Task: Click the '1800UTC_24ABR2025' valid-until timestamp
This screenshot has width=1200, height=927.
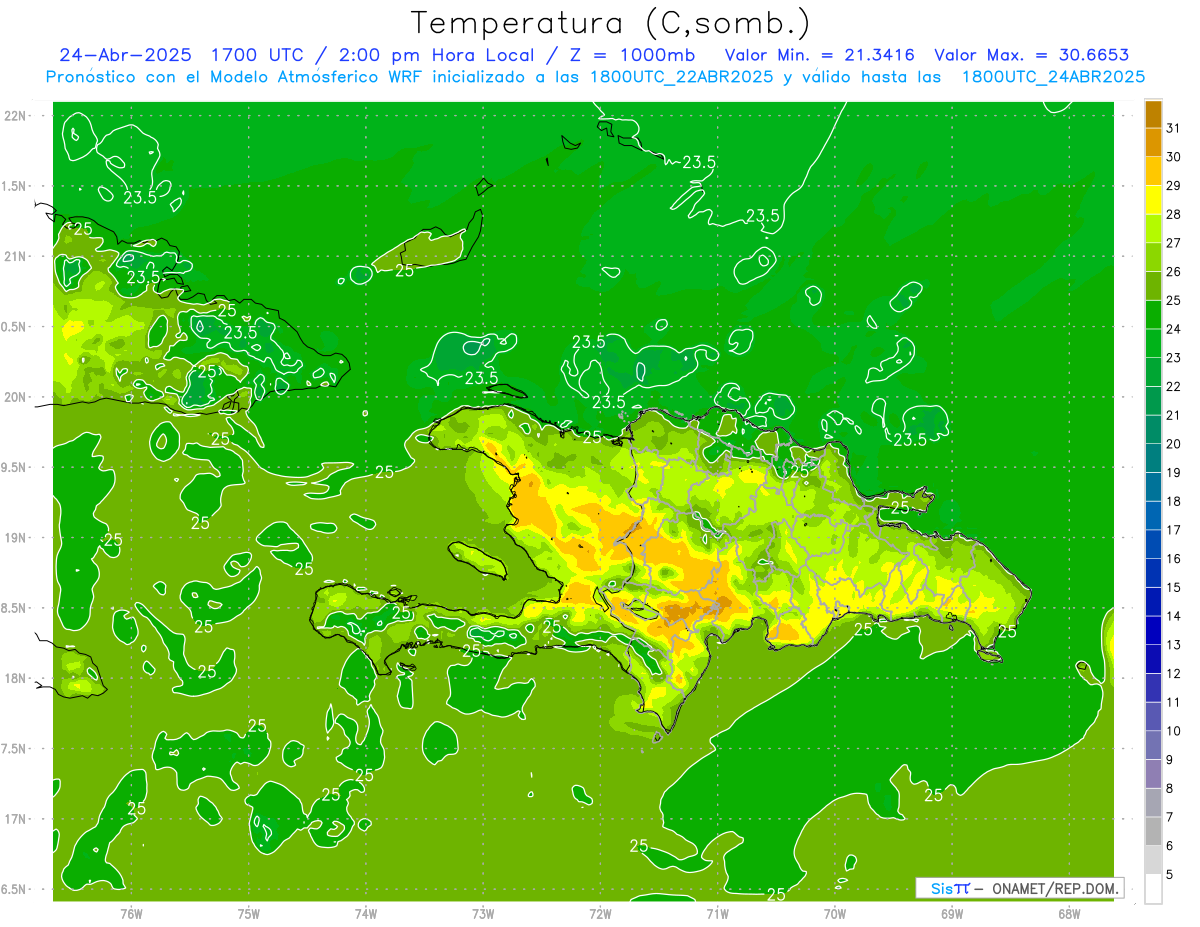Action: pos(1053,77)
